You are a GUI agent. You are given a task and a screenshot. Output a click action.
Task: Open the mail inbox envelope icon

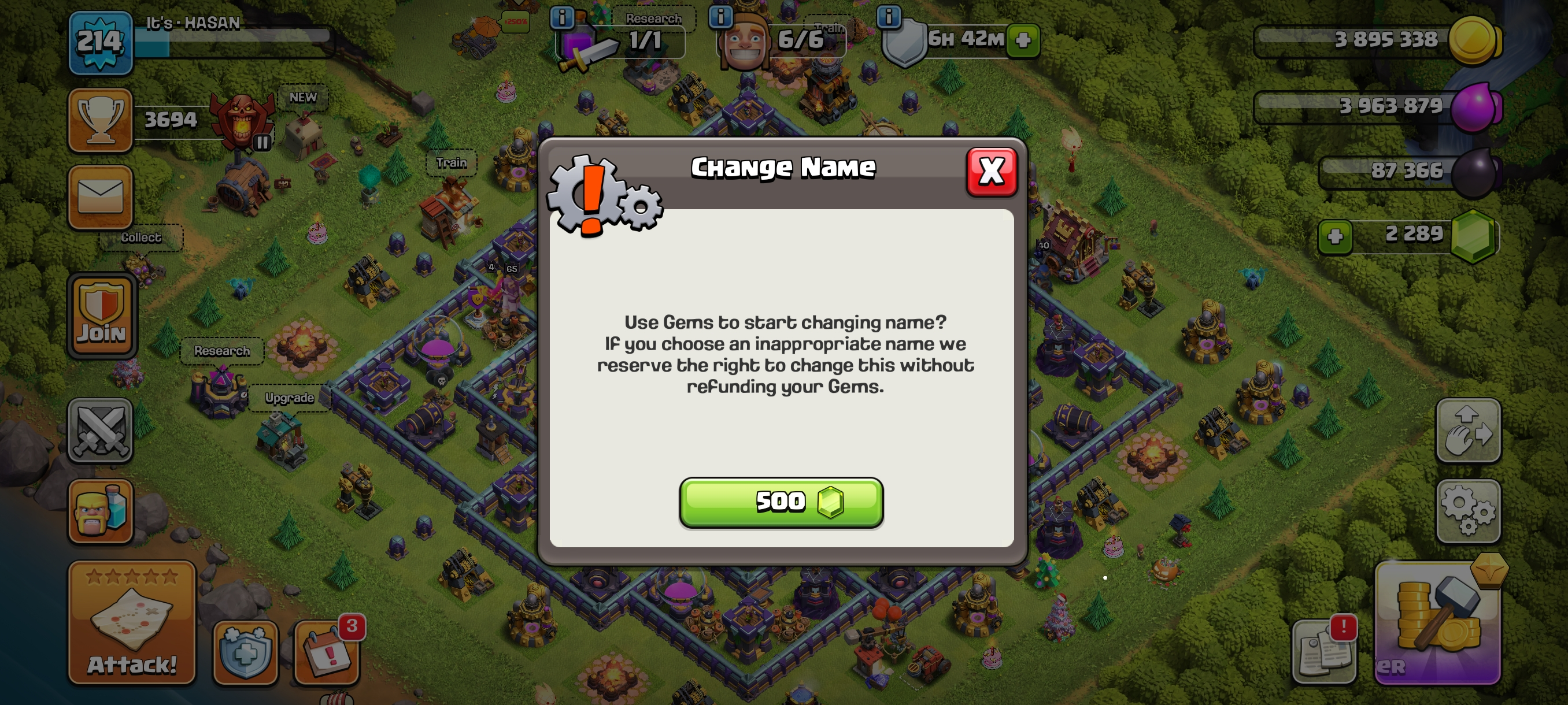101,197
